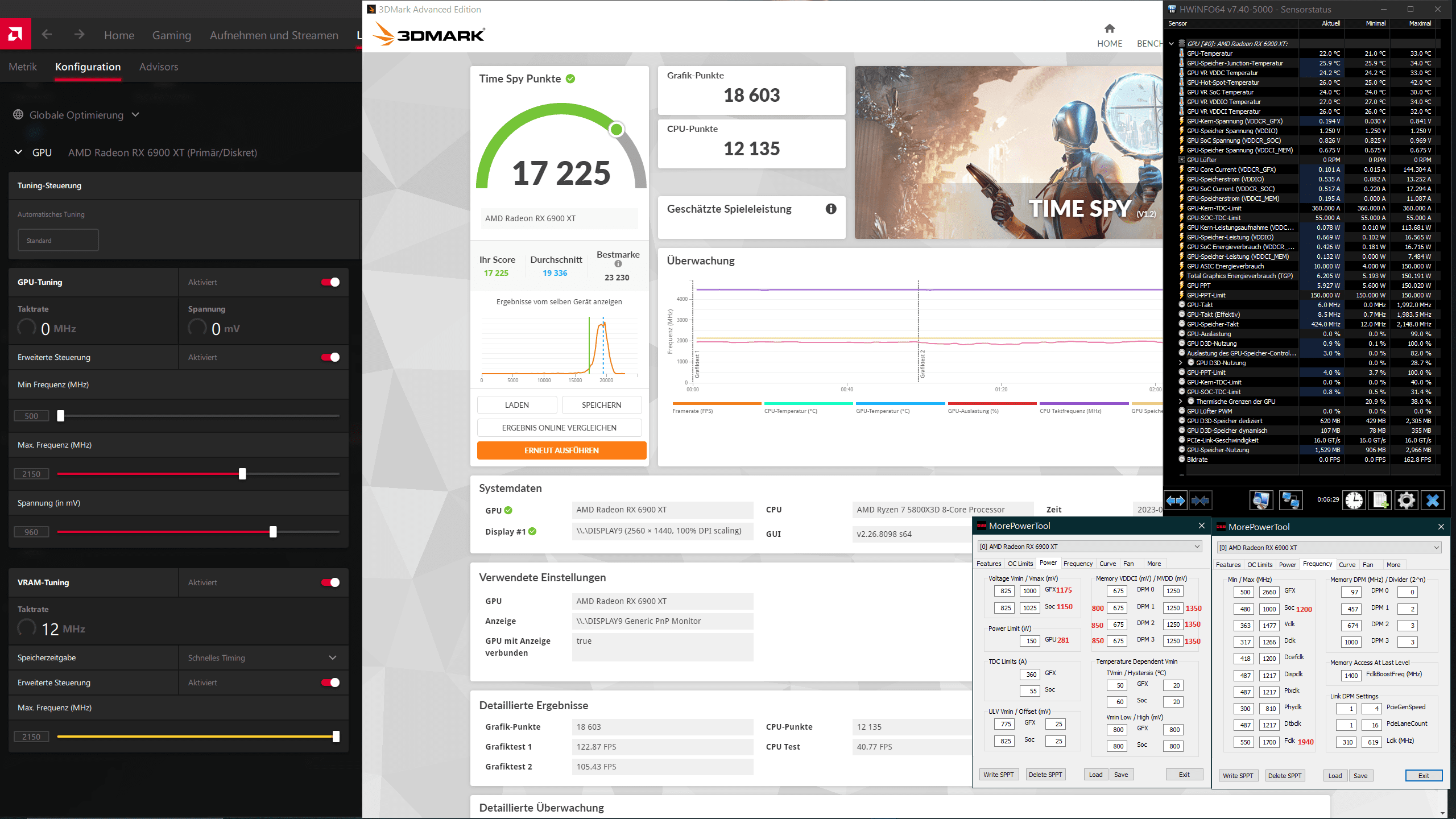This screenshot has width=1456, height=819.
Task: Click the AMD logo in Radeon Software
Action: tap(15, 34)
